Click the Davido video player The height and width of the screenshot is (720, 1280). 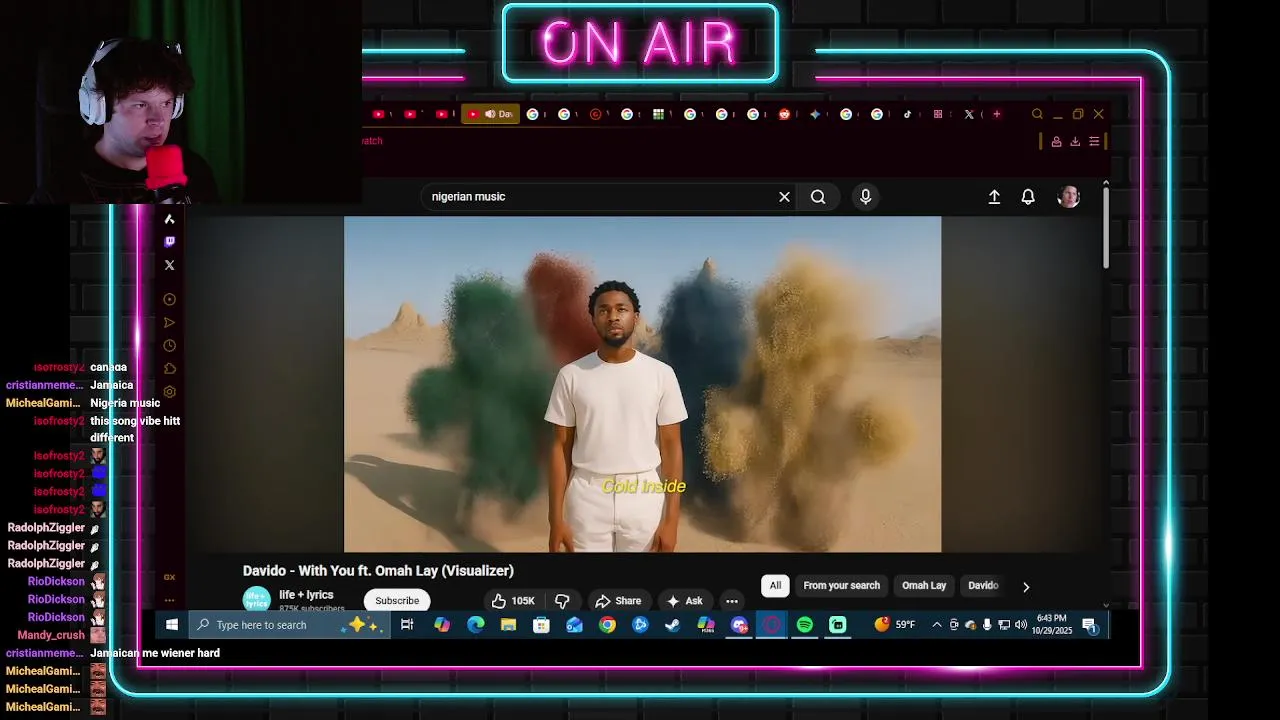642,384
